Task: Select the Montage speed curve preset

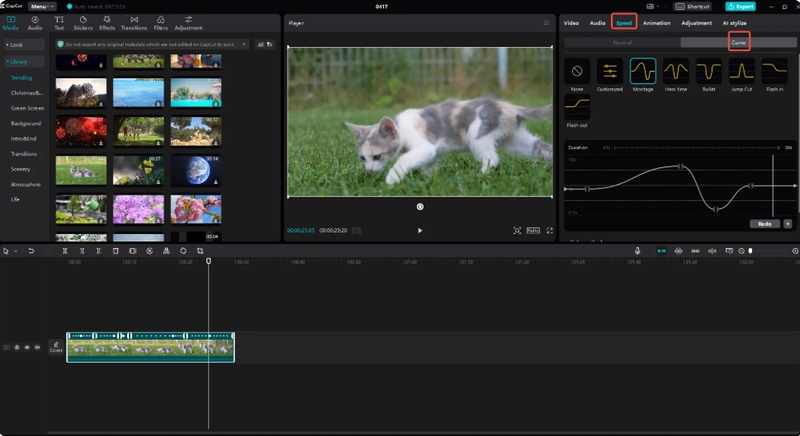Action: tap(643, 71)
